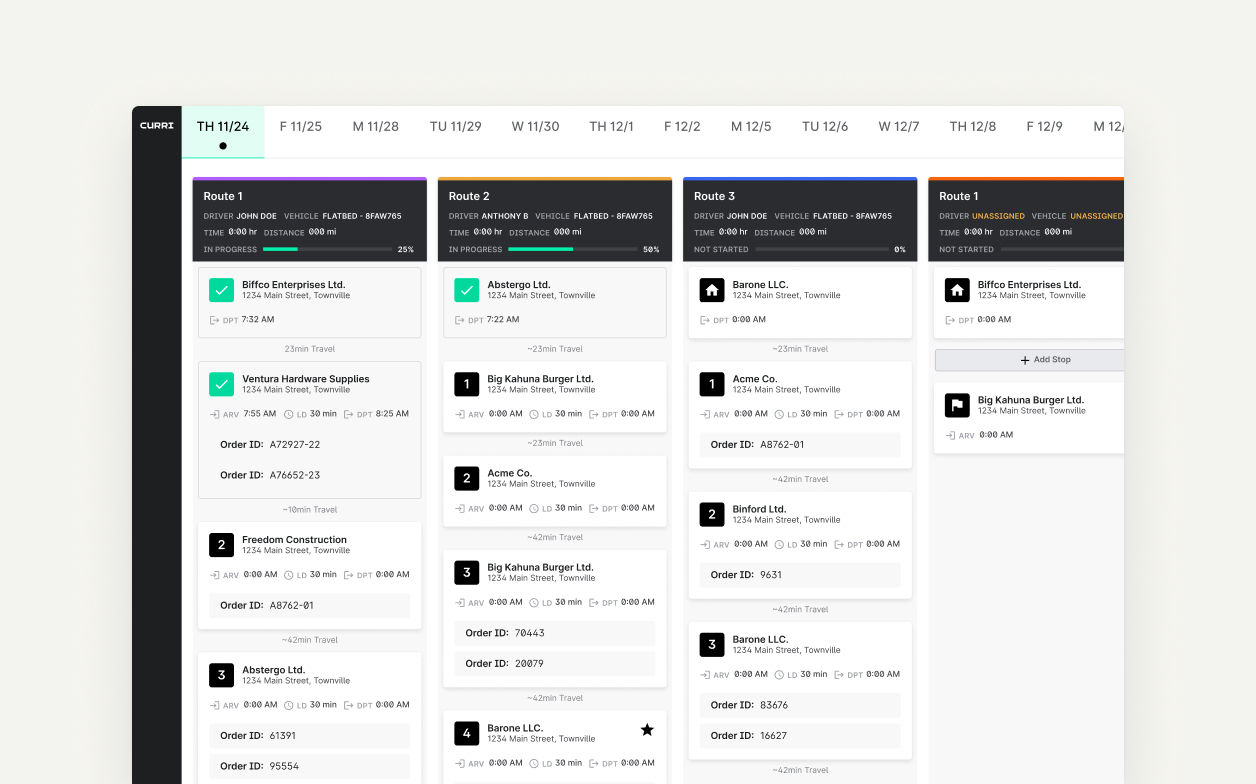Image resolution: width=1256 pixels, height=784 pixels.
Task: Toggle green checkmark on Biffco Enterprises Ltd.
Action: click(221, 290)
